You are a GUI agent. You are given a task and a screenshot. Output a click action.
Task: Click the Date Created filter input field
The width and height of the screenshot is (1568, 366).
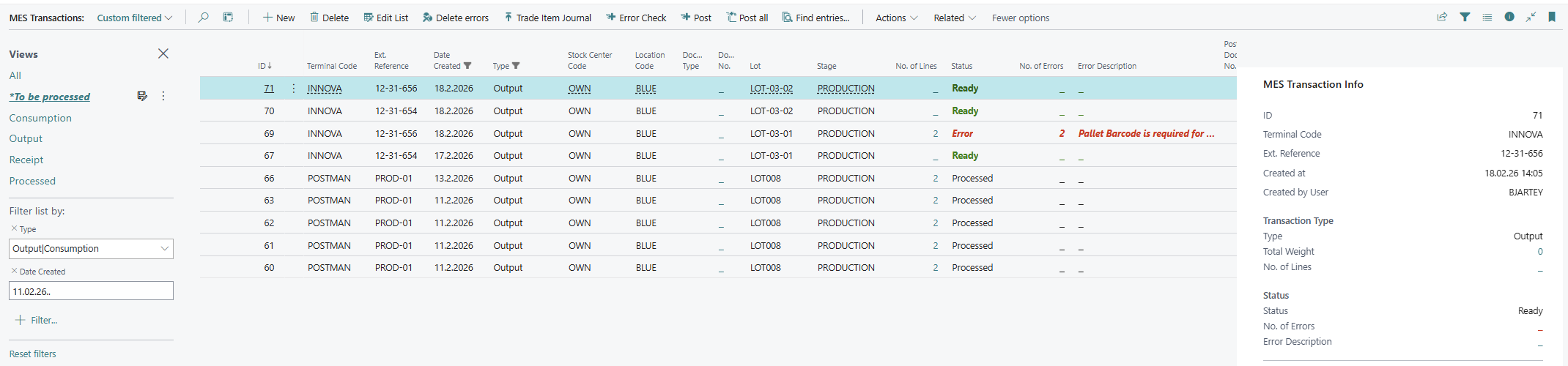pyautogui.click(x=91, y=291)
